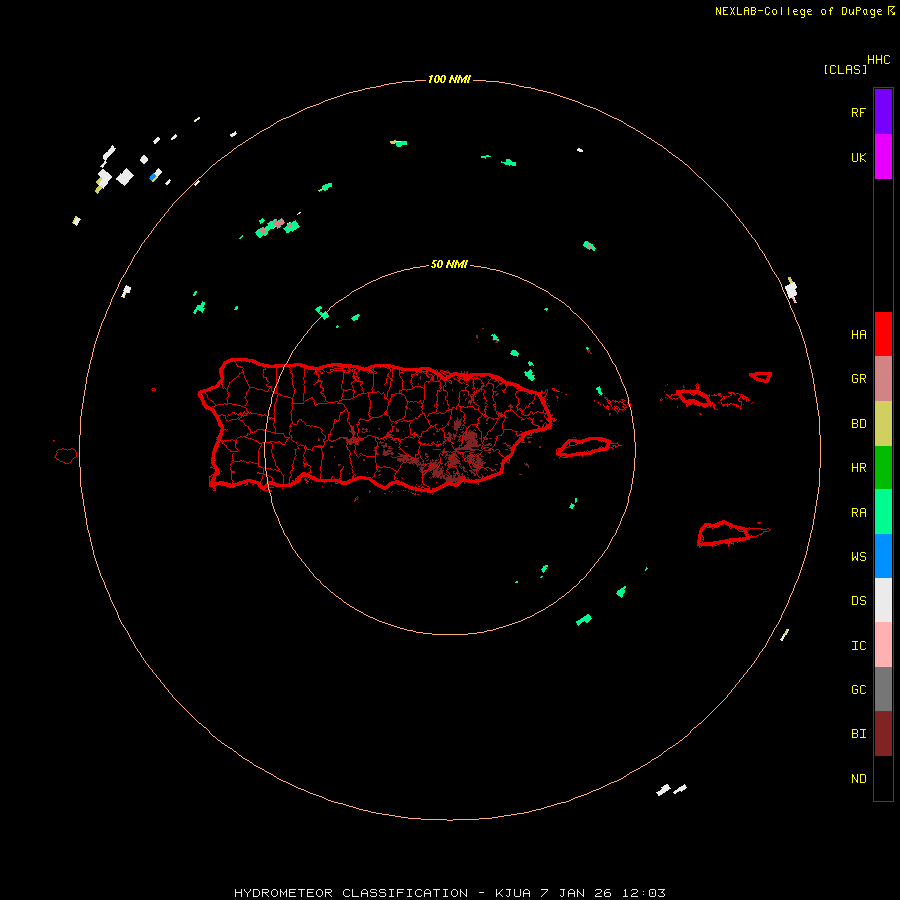
Task: Click the DS legend label
Action: [858, 601]
